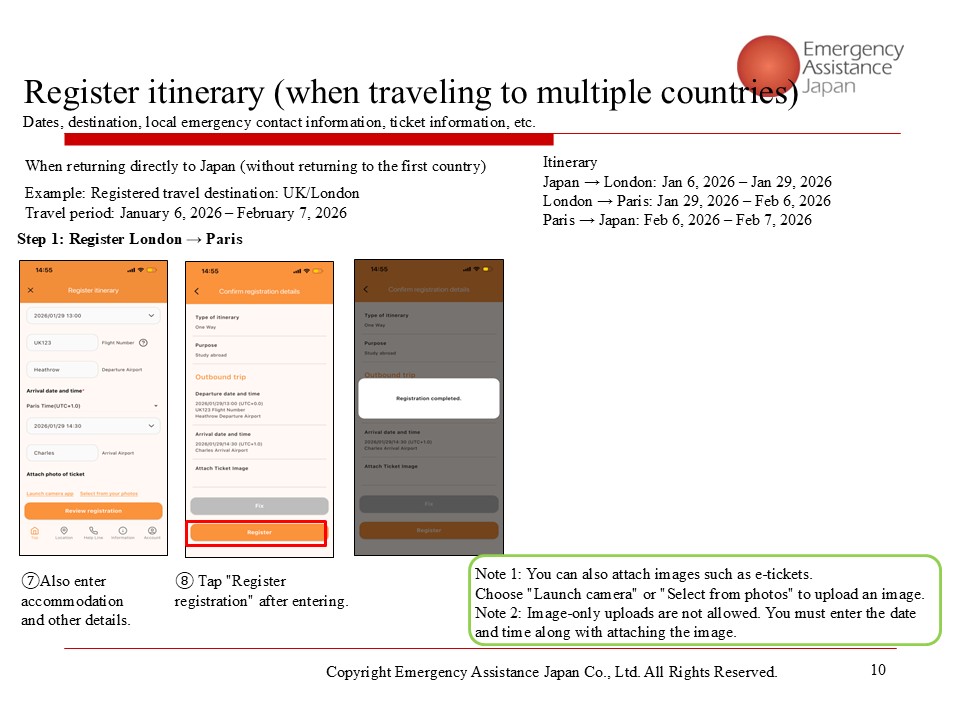The height and width of the screenshot is (720, 960).
Task: Tap the Flight Number help question mark icon
Action: (x=143, y=342)
